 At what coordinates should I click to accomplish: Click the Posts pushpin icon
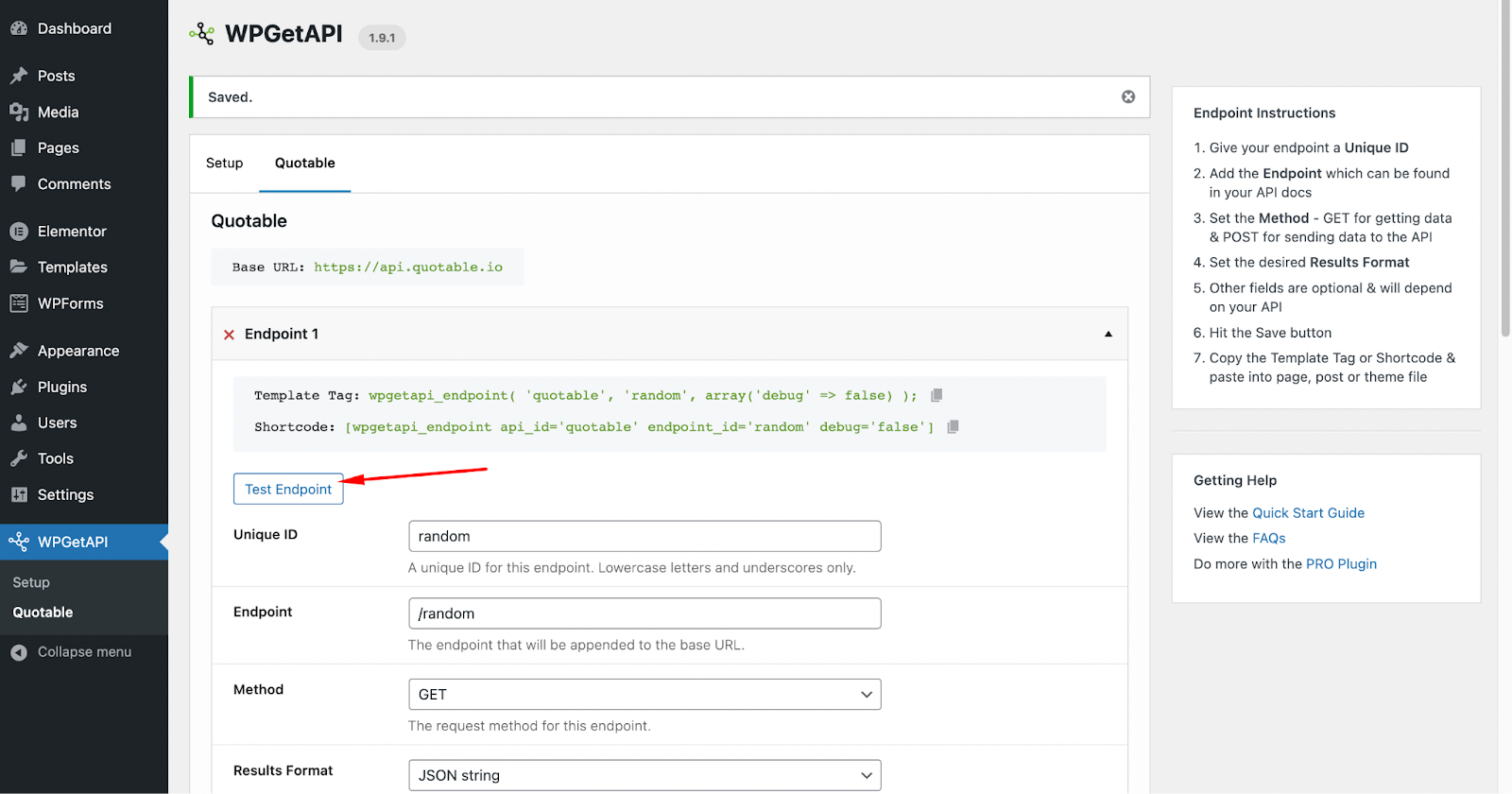(x=19, y=76)
